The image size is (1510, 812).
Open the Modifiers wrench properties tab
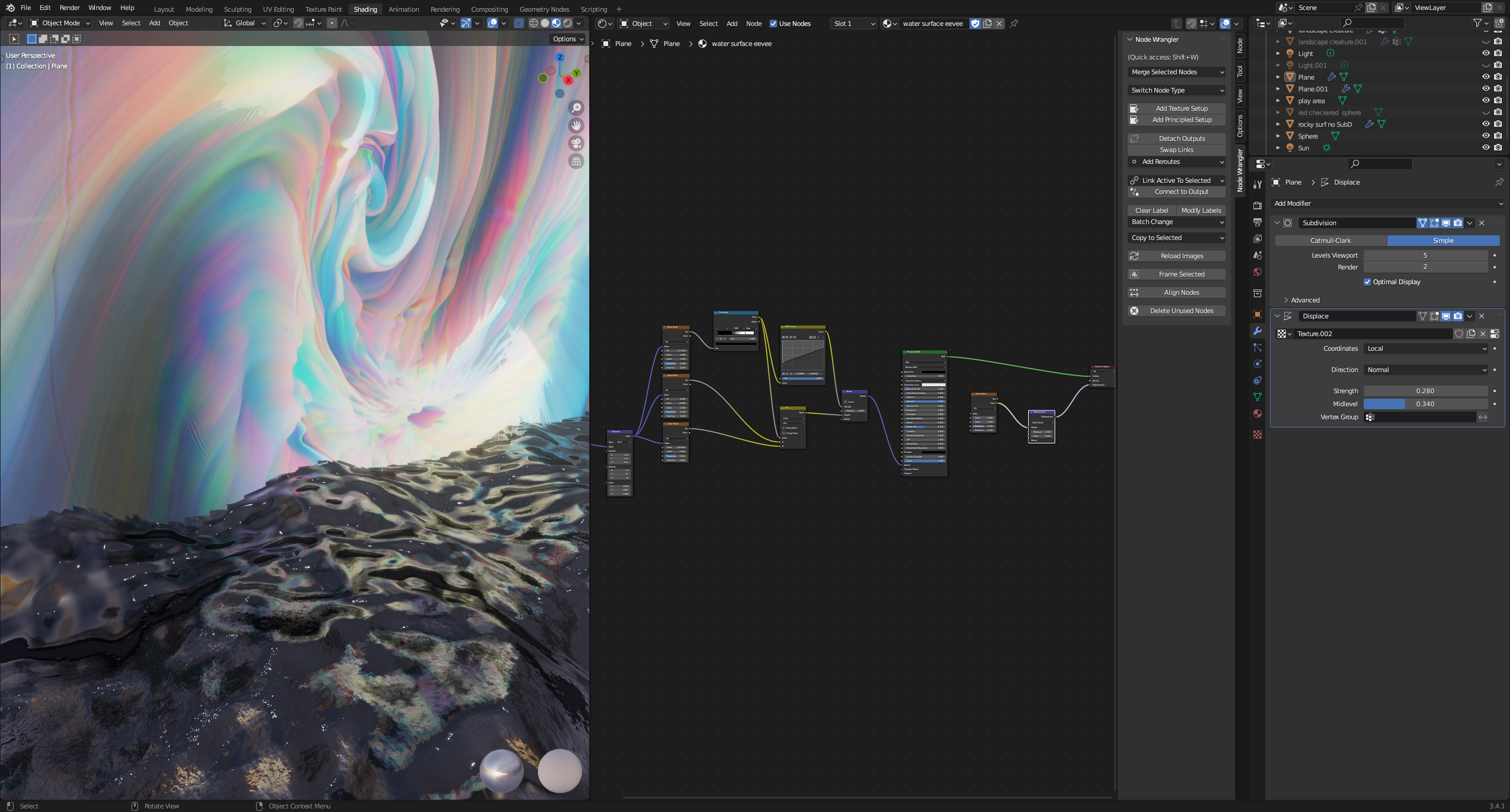1258,331
